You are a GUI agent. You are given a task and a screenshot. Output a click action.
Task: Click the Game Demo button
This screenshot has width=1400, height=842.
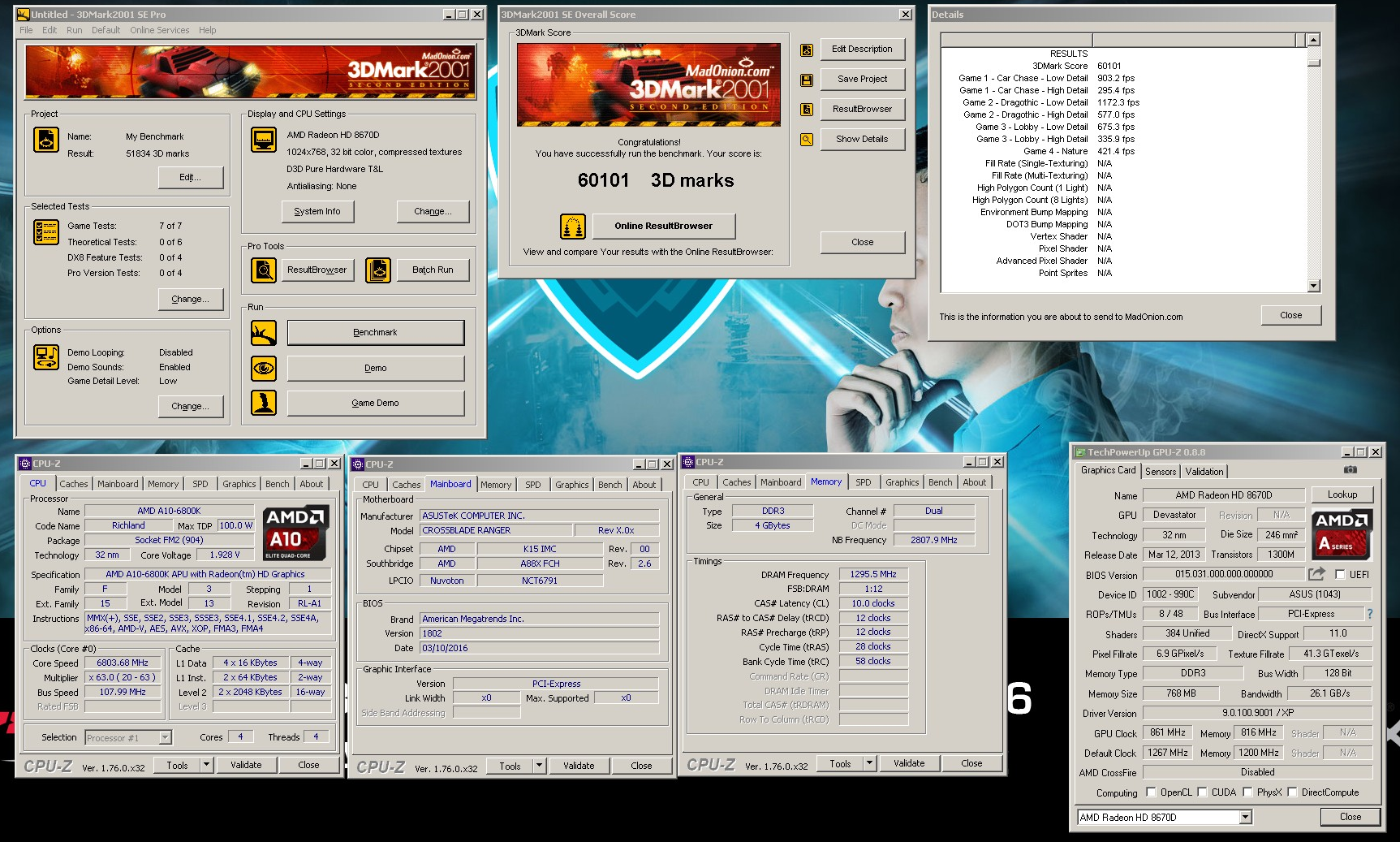pyautogui.click(x=375, y=403)
